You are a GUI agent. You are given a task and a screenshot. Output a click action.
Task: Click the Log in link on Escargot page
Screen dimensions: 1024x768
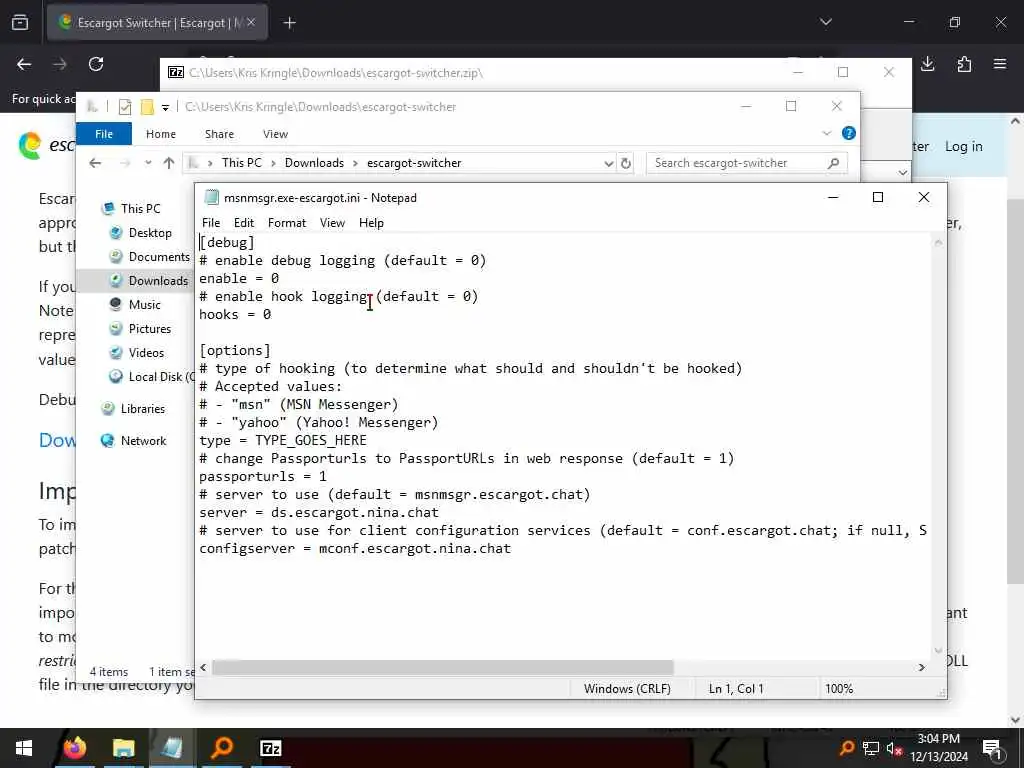pyautogui.click(x=963, y=146)
